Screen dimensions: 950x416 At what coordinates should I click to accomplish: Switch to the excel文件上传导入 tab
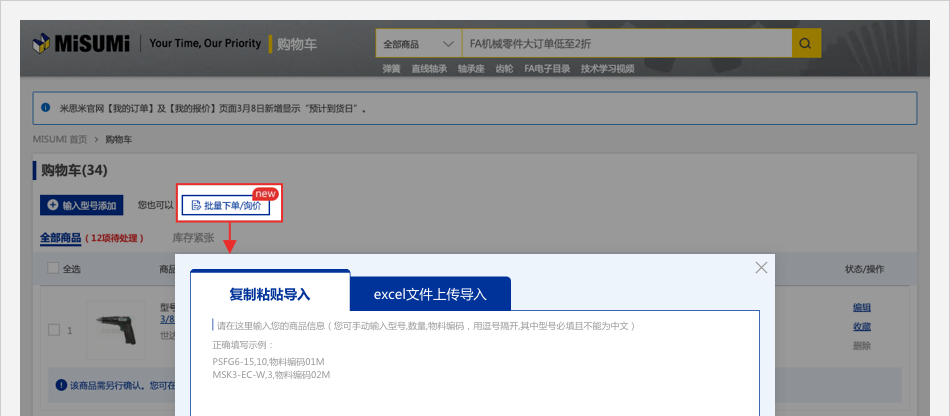(430, 294)
